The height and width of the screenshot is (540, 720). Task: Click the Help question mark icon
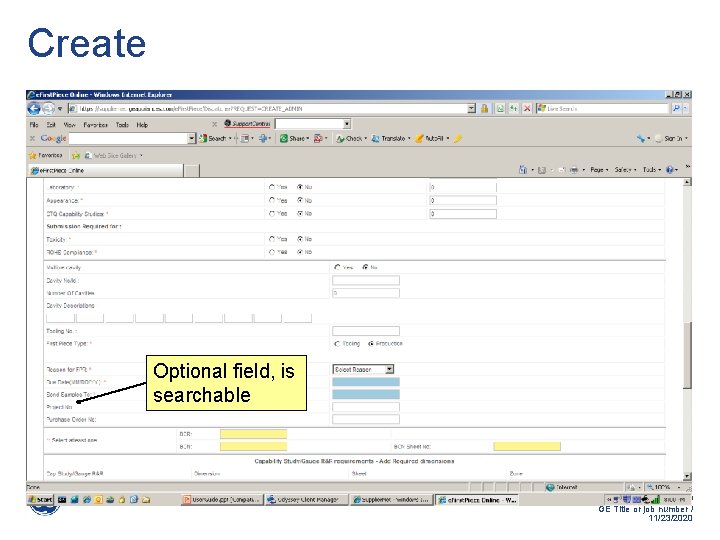(669, 170)
